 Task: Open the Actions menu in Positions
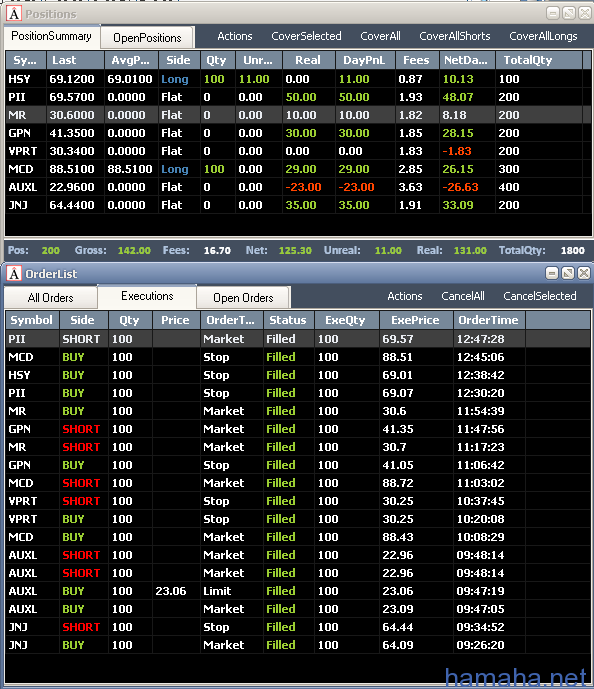(x=235, y=36)
